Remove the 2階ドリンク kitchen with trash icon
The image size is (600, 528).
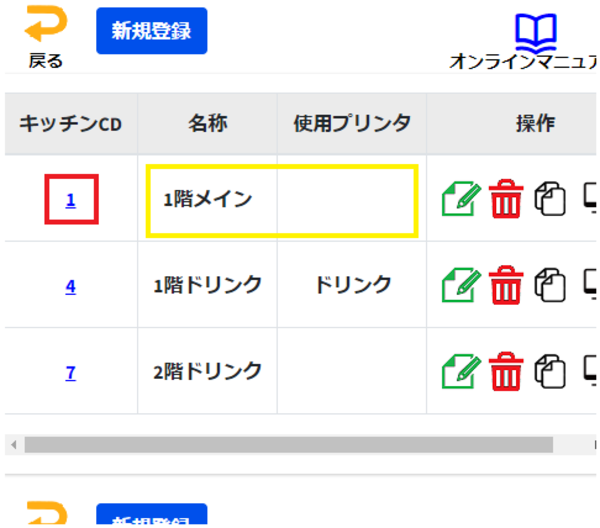tap(506, 372)
